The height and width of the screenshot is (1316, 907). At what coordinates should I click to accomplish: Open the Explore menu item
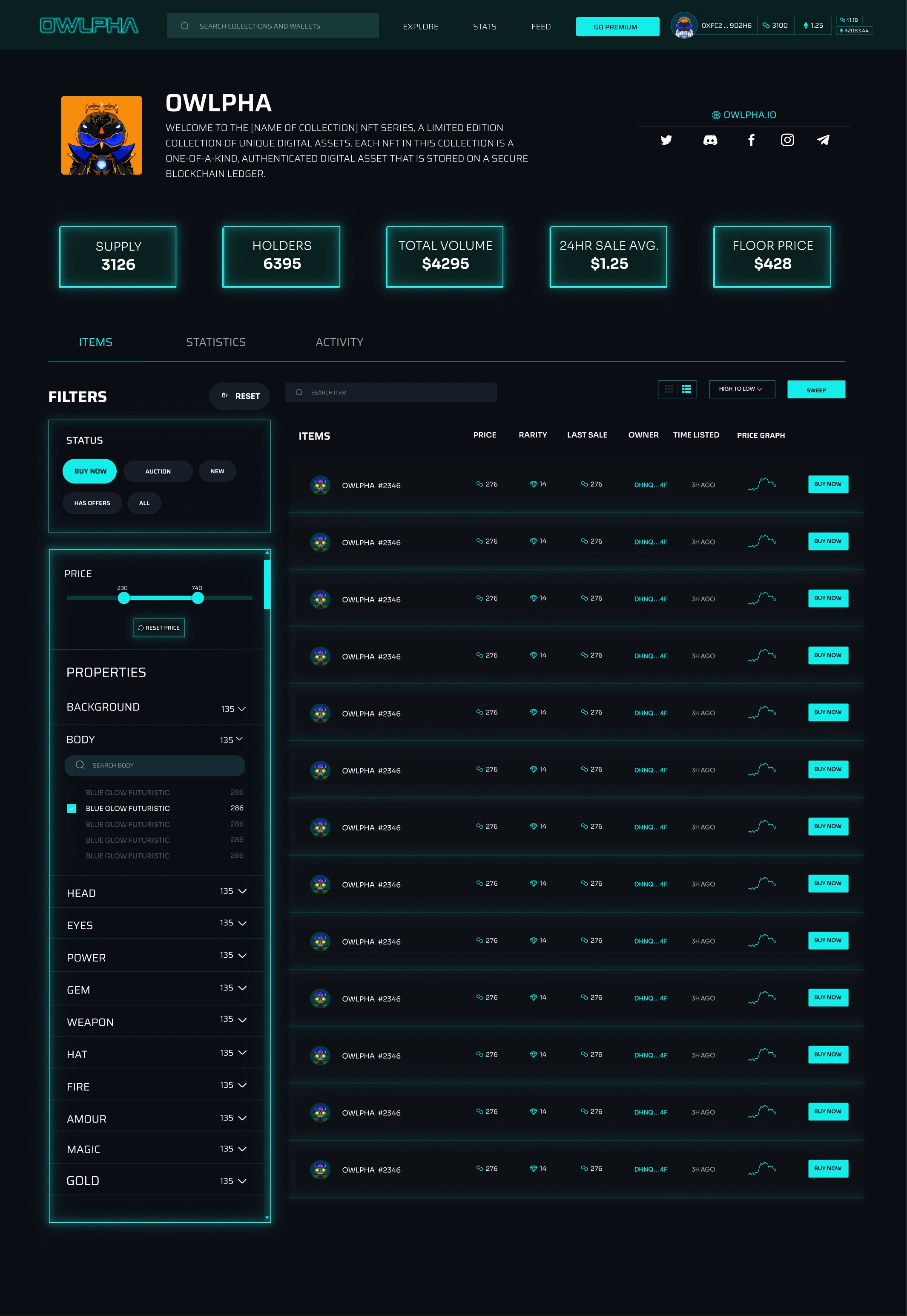[x=420, y=27]
